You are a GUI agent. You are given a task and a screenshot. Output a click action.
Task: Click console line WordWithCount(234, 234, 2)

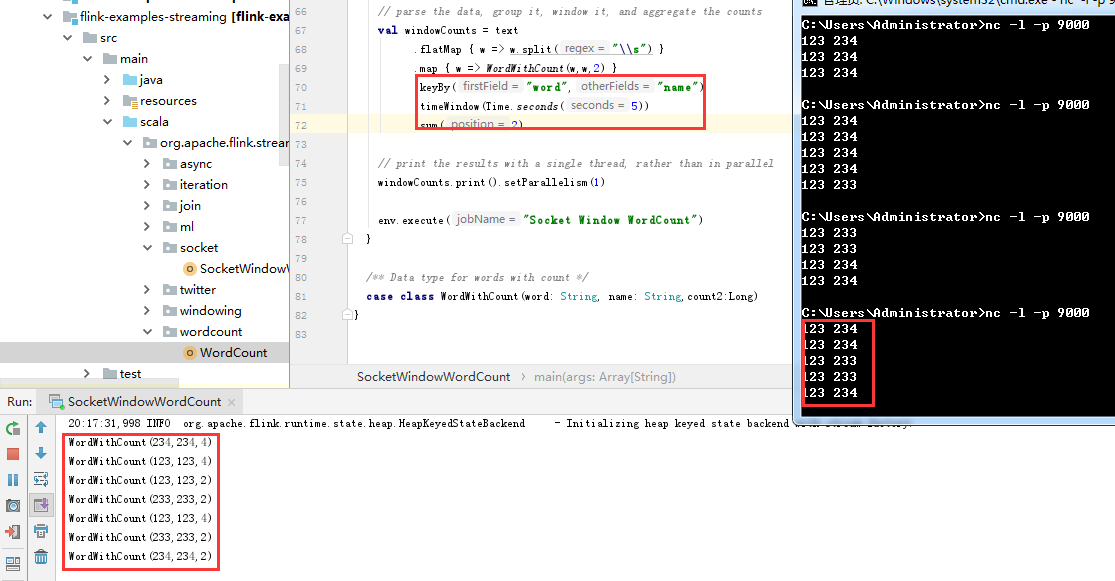click(140, 556)
